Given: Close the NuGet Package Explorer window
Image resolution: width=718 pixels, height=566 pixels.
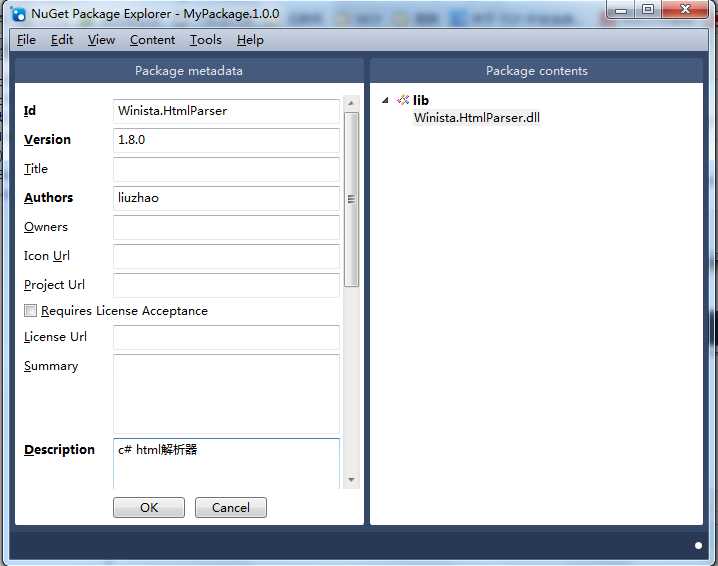Looking at the screenshot, I should 685,10.
